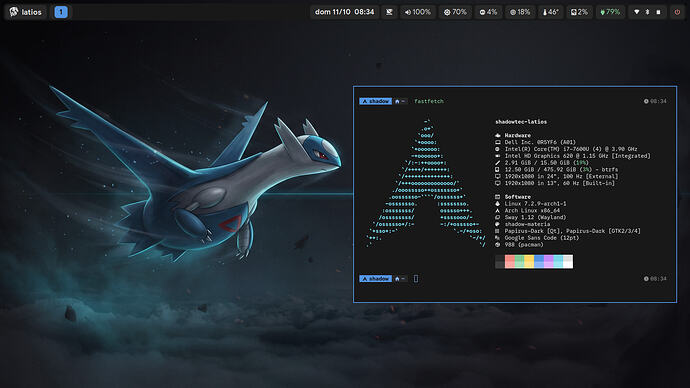Click the 2.91 GiB / 15.50 GiB memory line
Viewport: 690px width, 388px height.
pos(547,163)
